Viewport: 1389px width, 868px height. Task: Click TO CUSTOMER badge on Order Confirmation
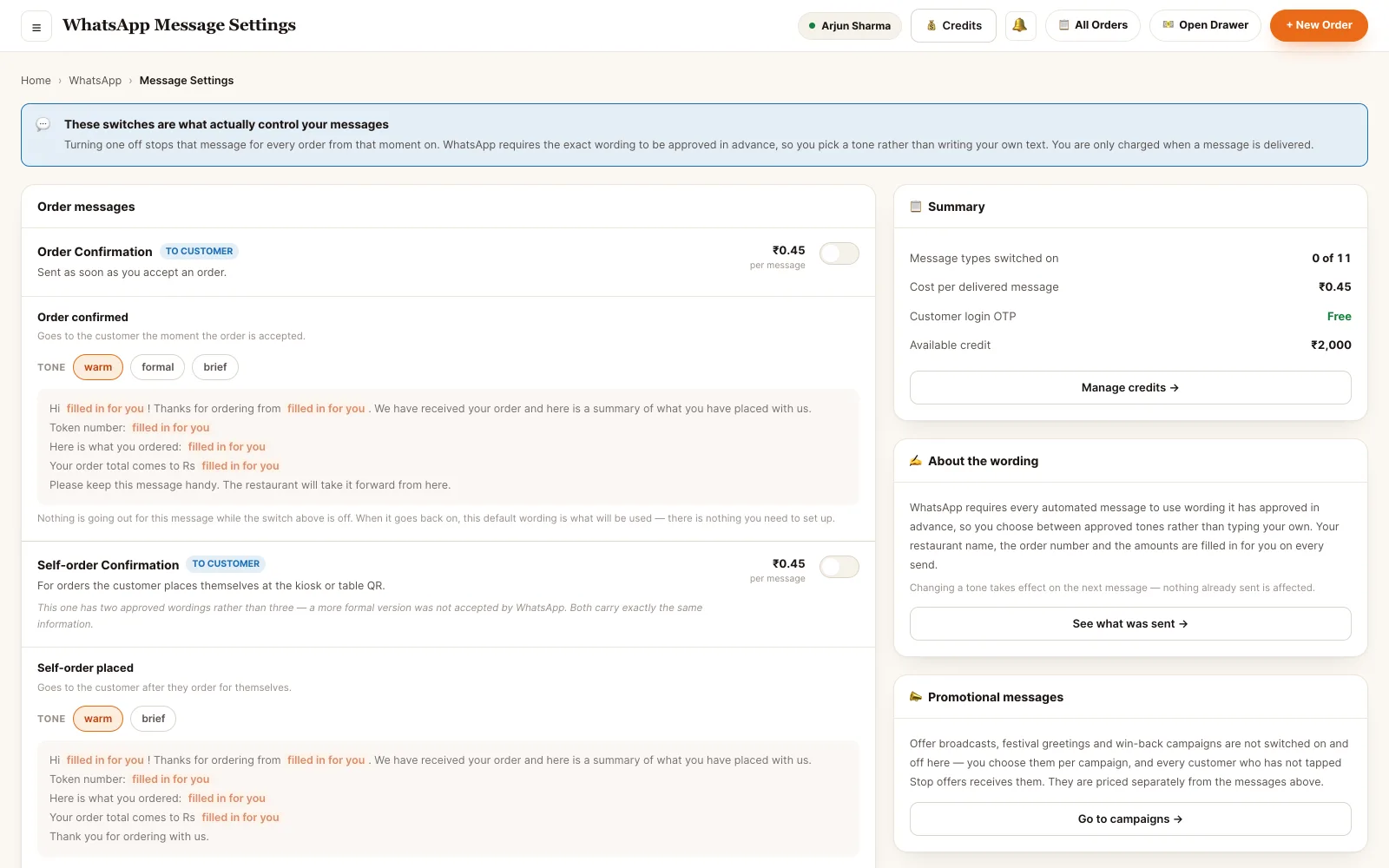point(200,252)
